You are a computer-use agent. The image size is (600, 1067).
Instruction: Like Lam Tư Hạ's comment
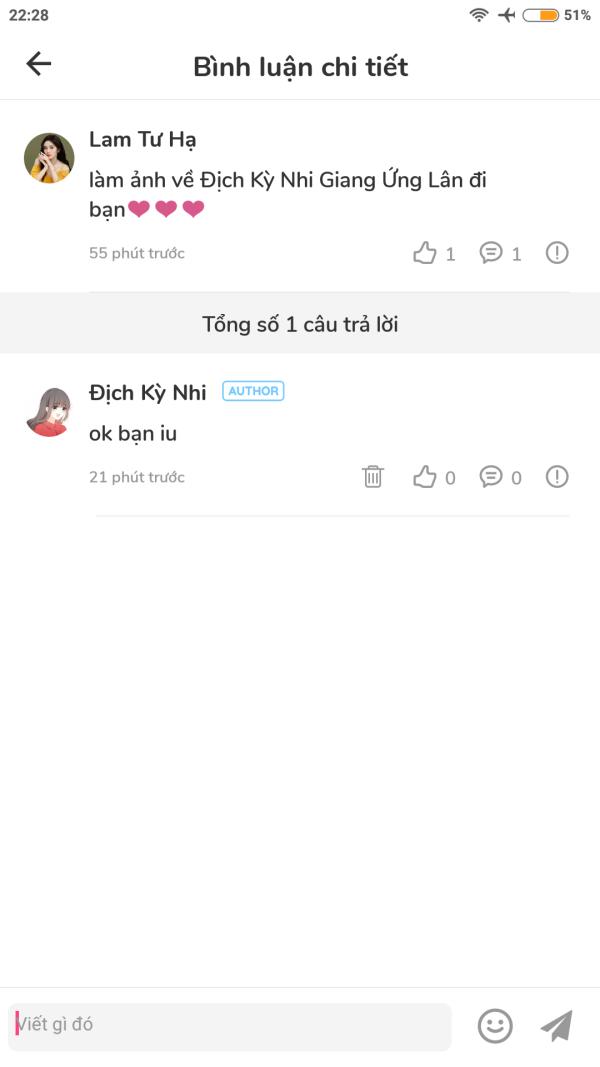[x=424, y=253]
